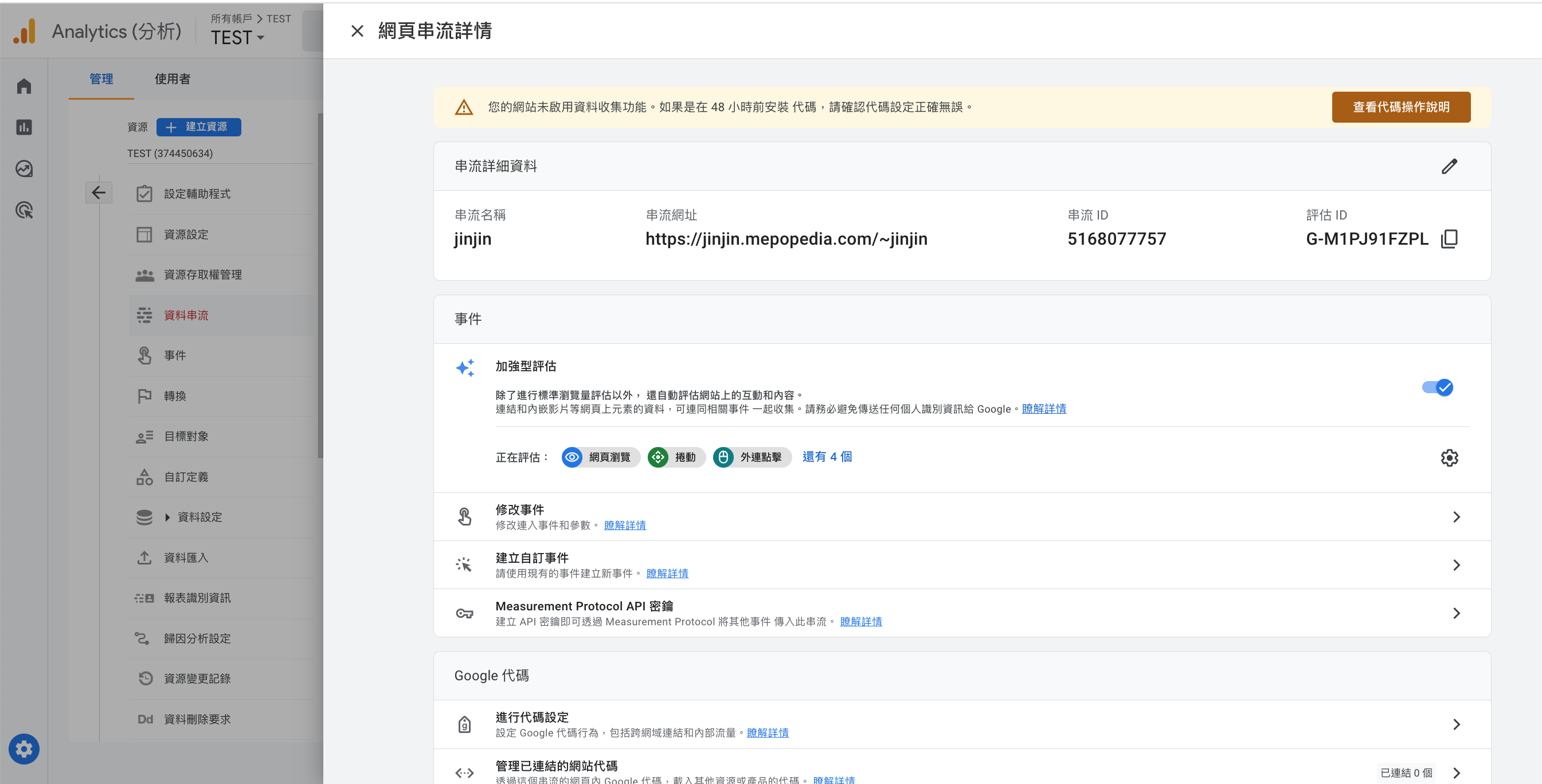Click the pencil edit icon in stream details

click(1449, 166)
